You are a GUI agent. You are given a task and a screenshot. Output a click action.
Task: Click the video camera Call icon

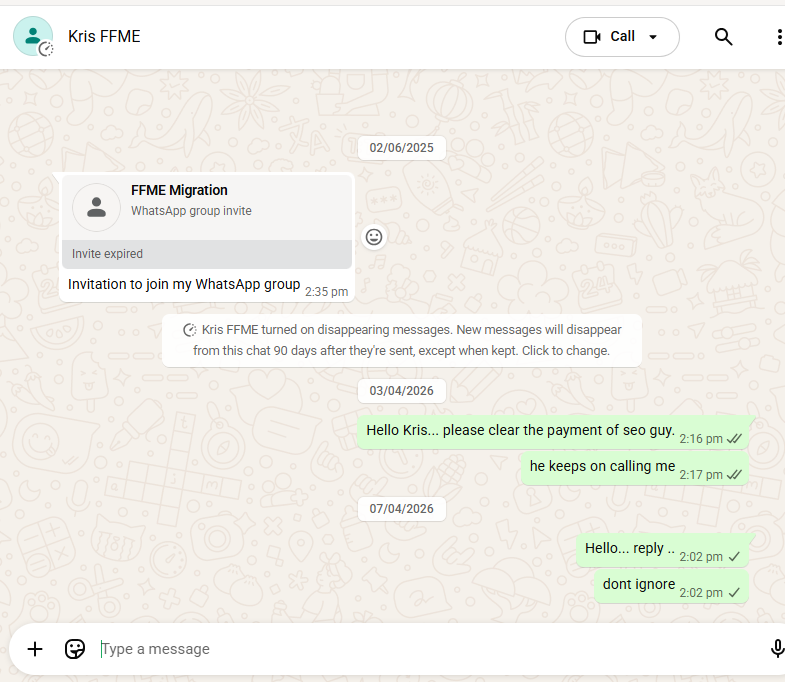click(592, 37)
